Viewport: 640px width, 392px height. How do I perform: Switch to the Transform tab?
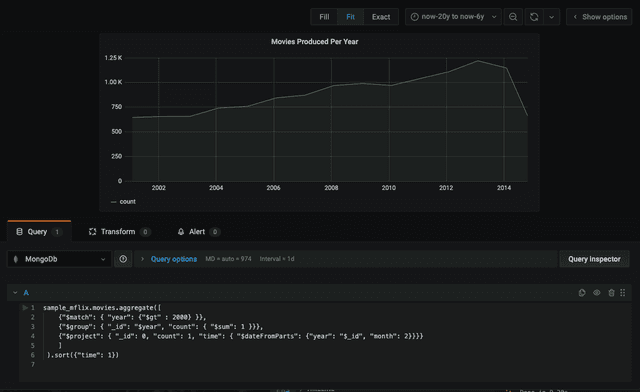(x=119, y=232)
